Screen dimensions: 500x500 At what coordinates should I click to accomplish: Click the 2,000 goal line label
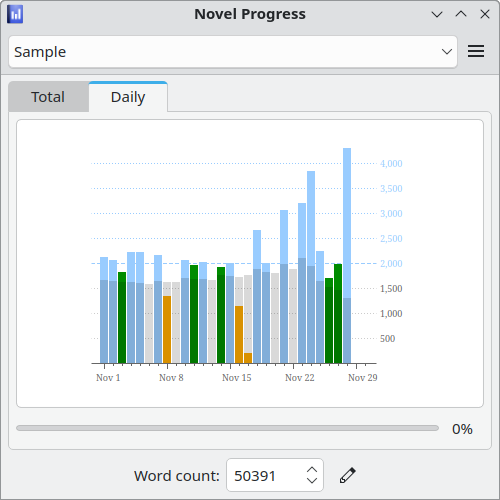pos(391,264)
